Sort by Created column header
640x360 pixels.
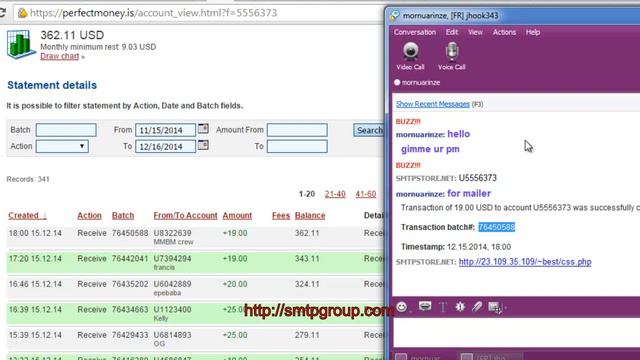[x=27, y=216]
